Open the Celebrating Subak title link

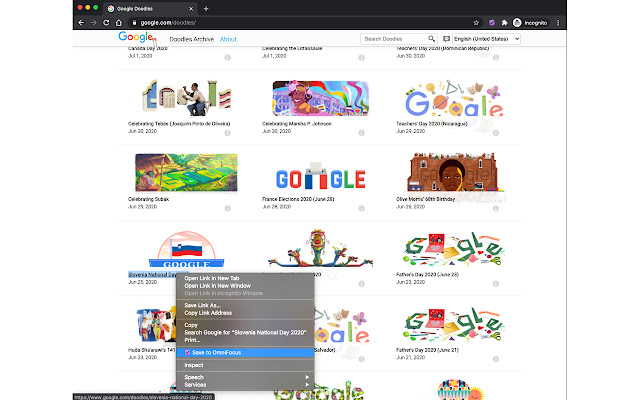[x=148, y=199]
